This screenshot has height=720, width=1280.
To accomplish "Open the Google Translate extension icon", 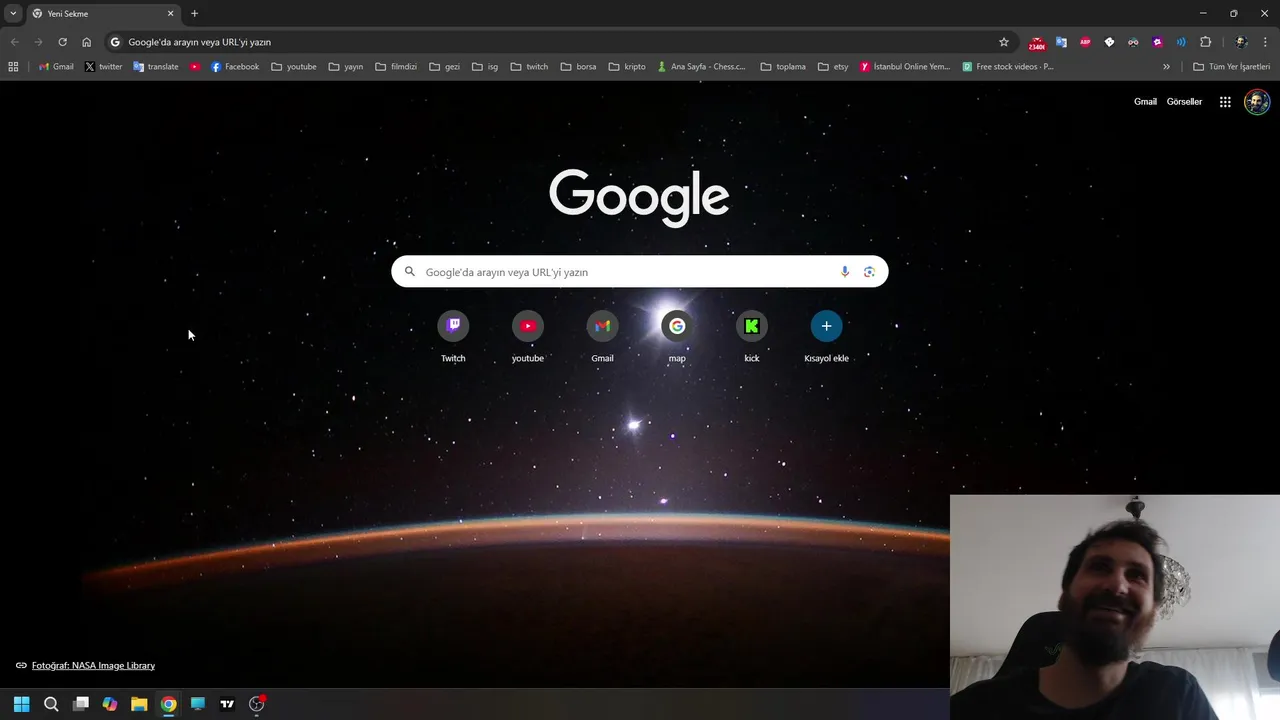I will 1061,42.
